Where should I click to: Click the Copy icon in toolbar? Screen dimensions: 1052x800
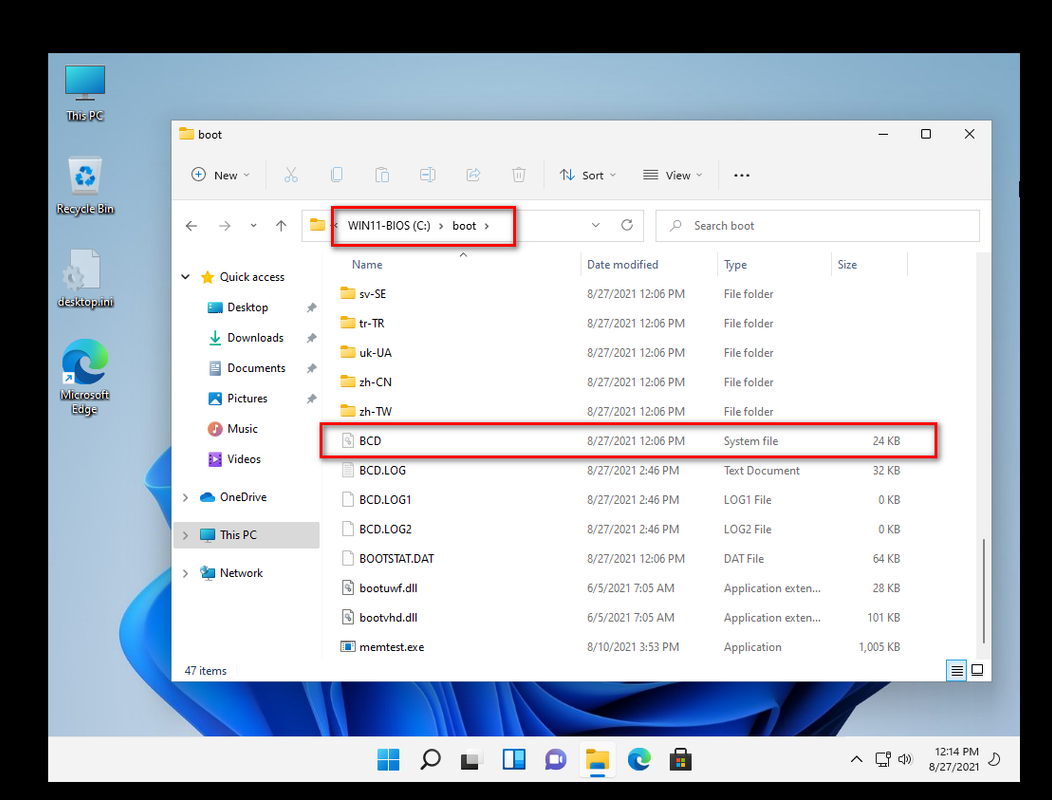[x=337, y=175]
